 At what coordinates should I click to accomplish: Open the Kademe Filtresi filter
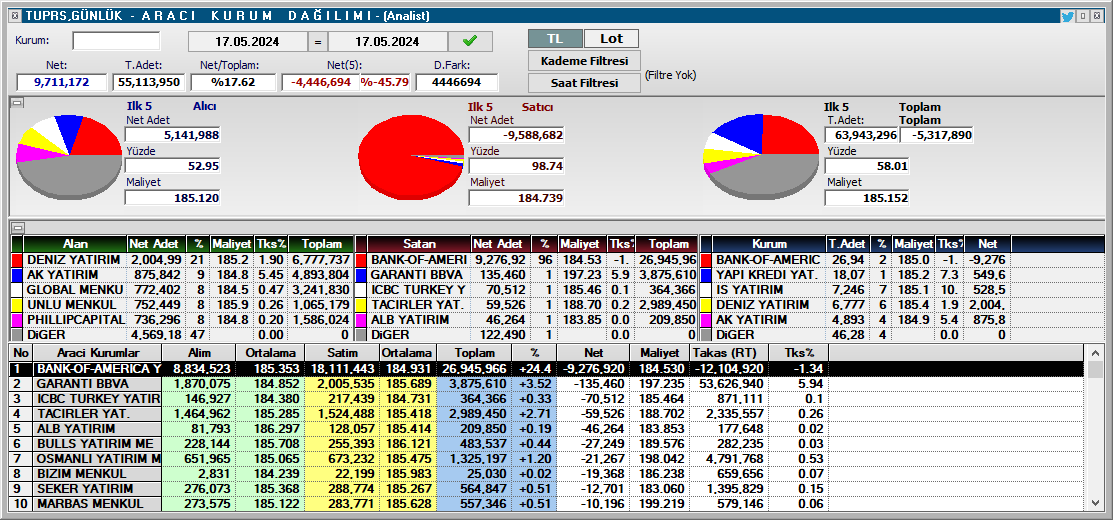point(585,60)
